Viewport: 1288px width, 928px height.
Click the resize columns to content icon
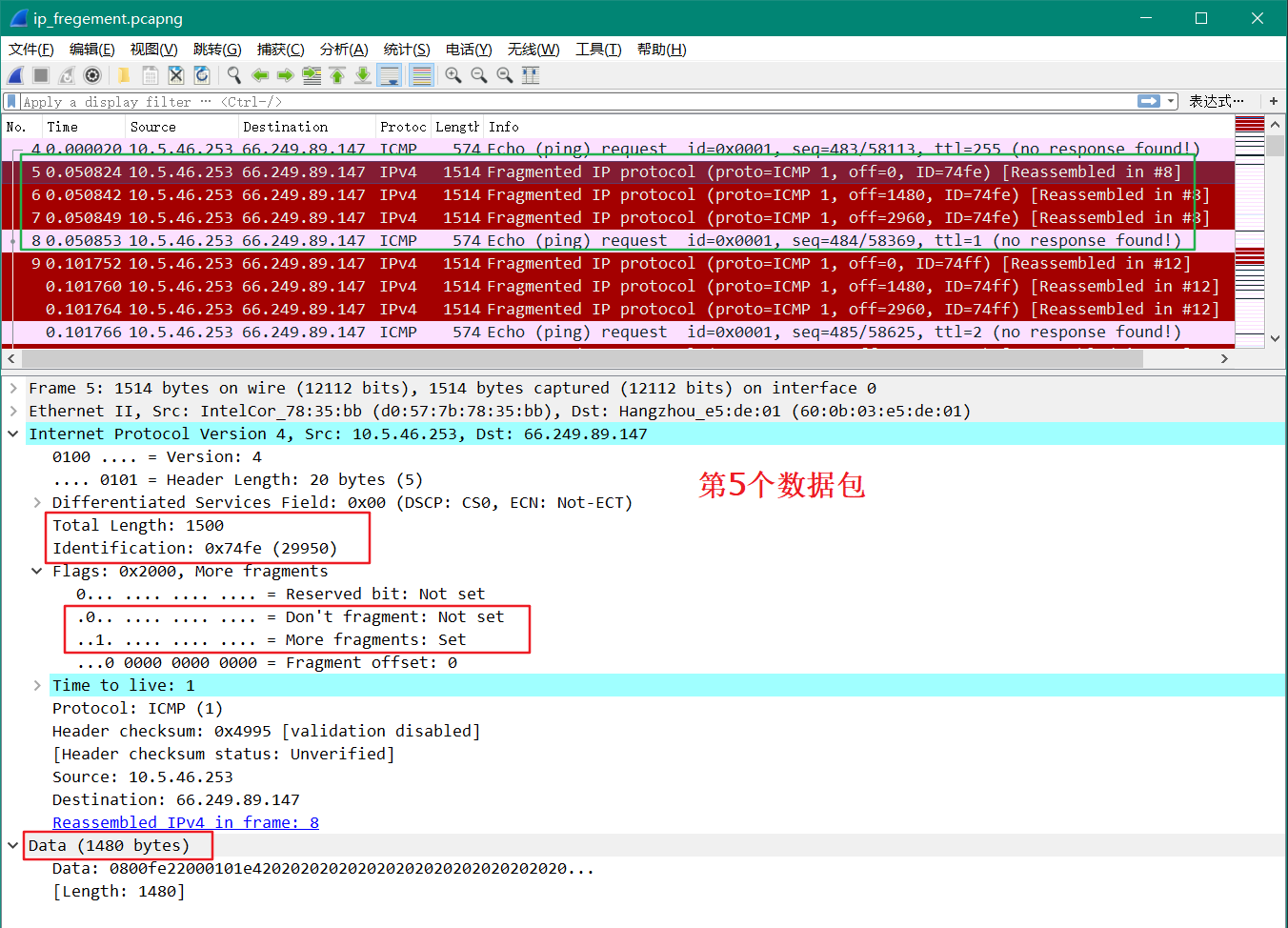[x=531, y=75]
